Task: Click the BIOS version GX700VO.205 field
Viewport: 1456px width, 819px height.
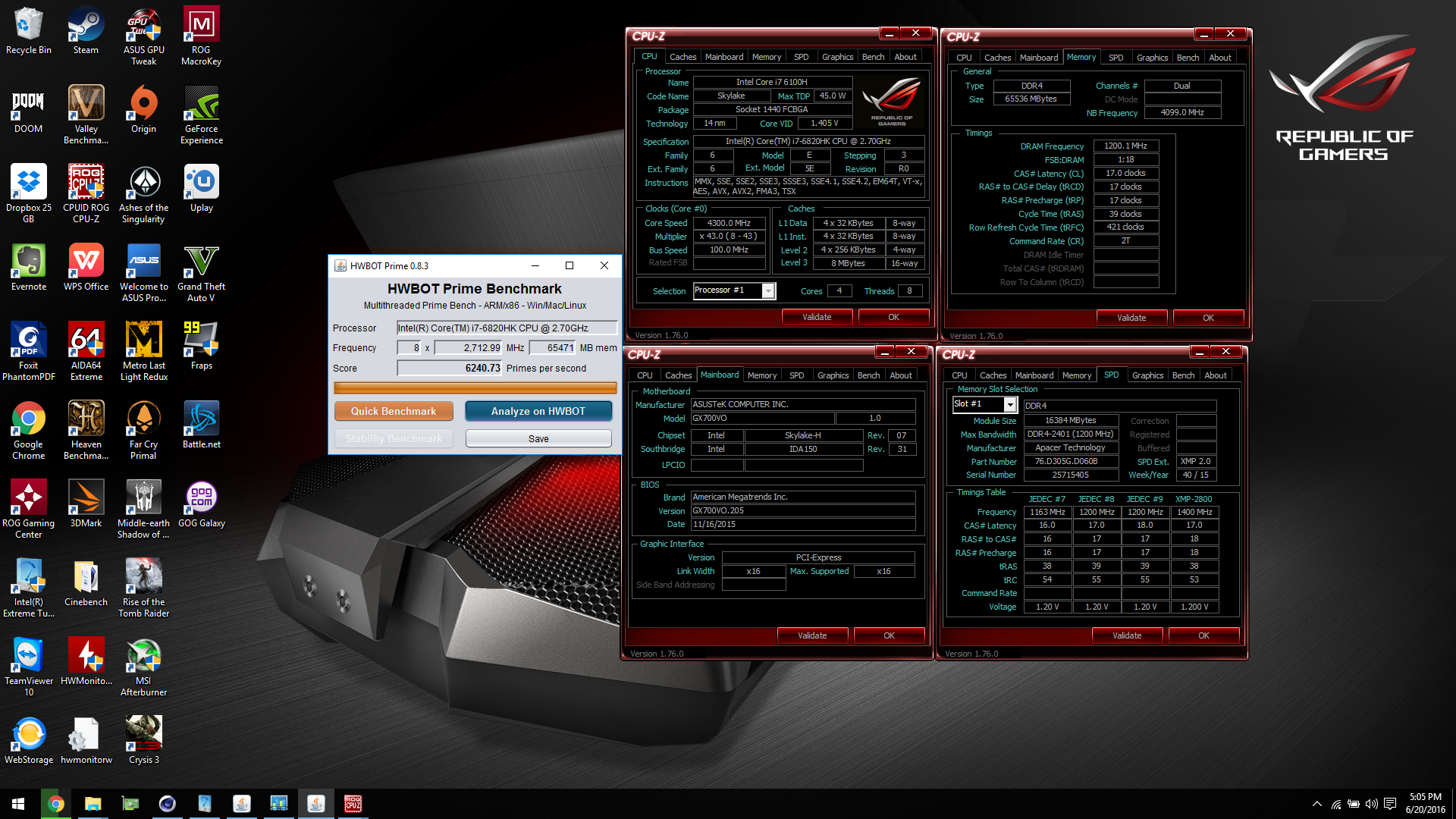Action: coord(803,510)
